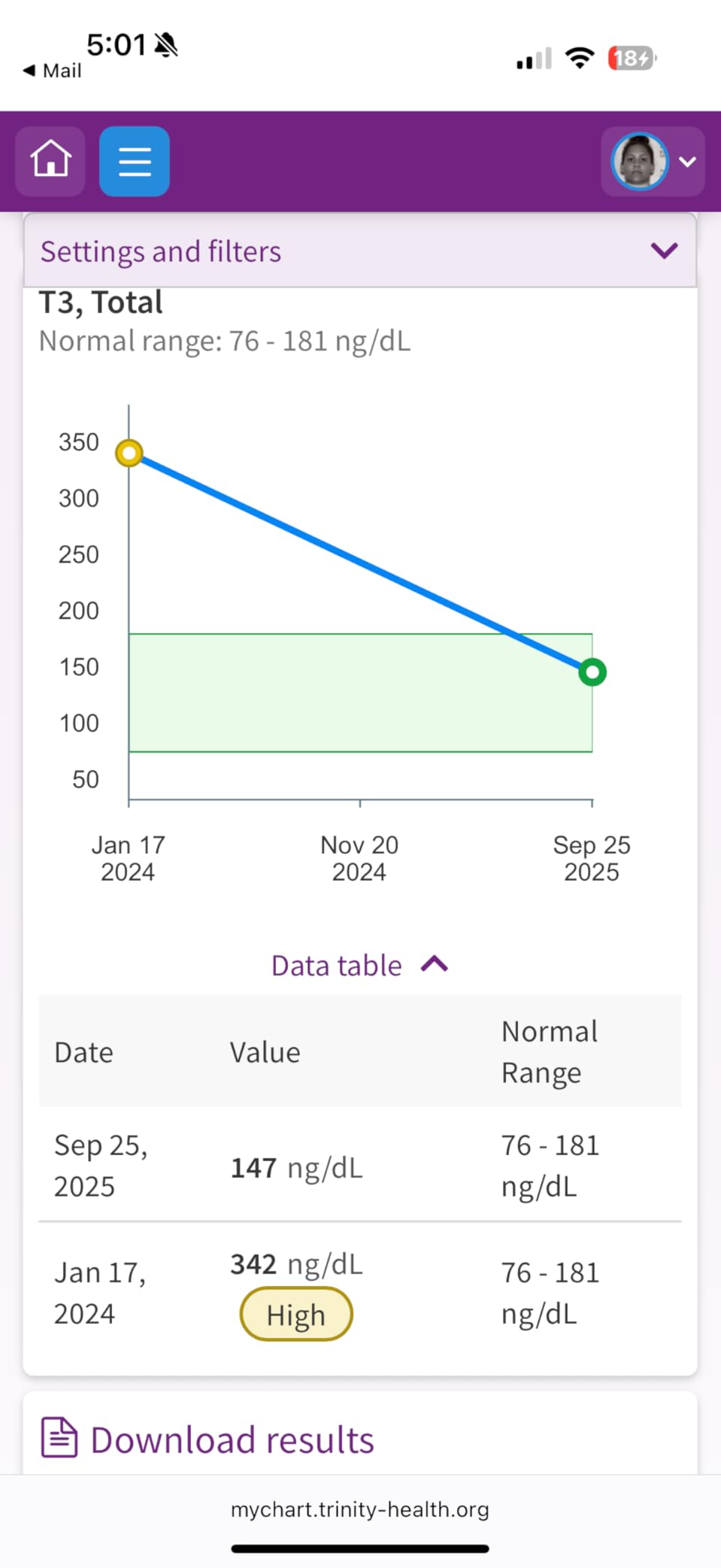This screenshot has width=721, height=1568.
Task: Tap the Download results document icon
Action: (59, 1438)
